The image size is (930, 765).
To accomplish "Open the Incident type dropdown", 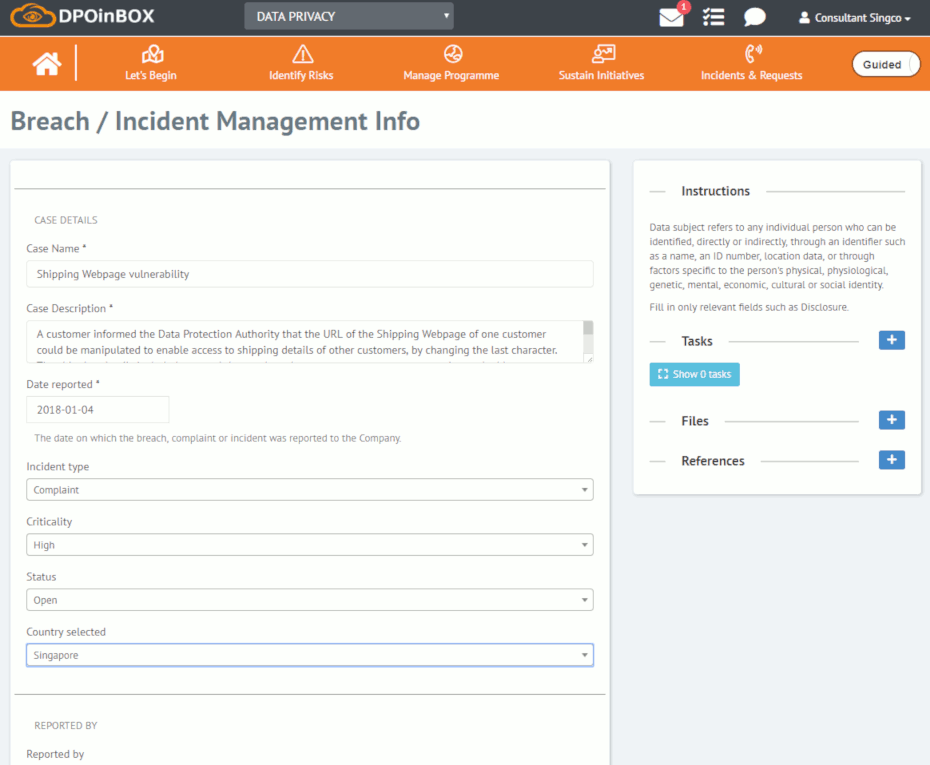I will [309, 490].
